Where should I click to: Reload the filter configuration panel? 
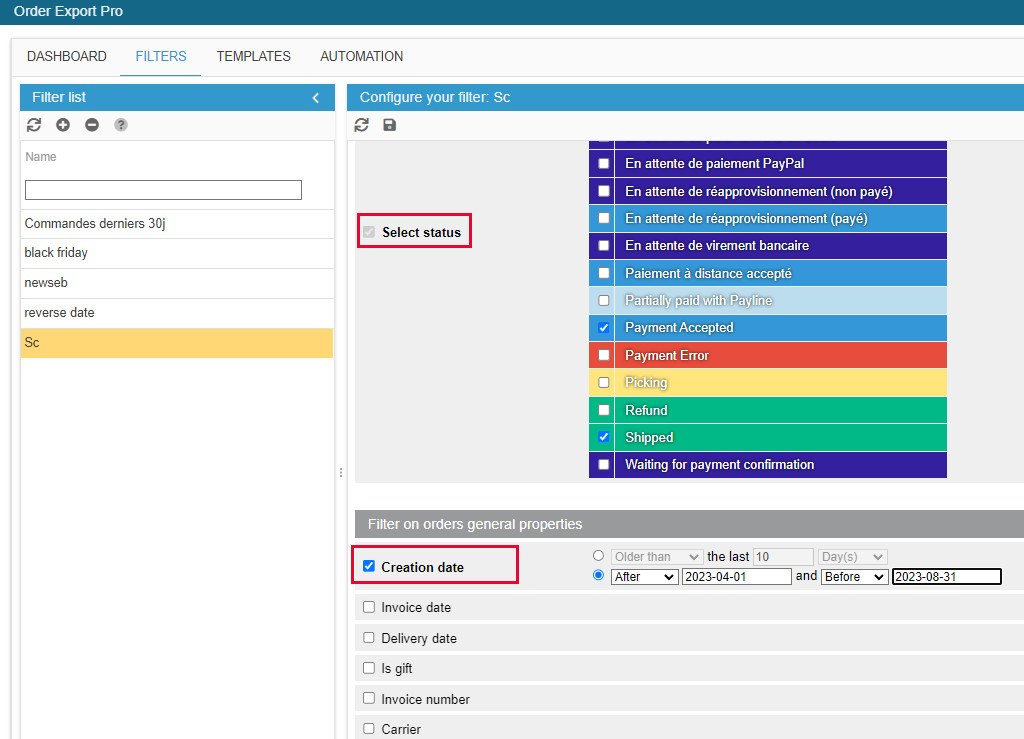(x=362, y=125)
